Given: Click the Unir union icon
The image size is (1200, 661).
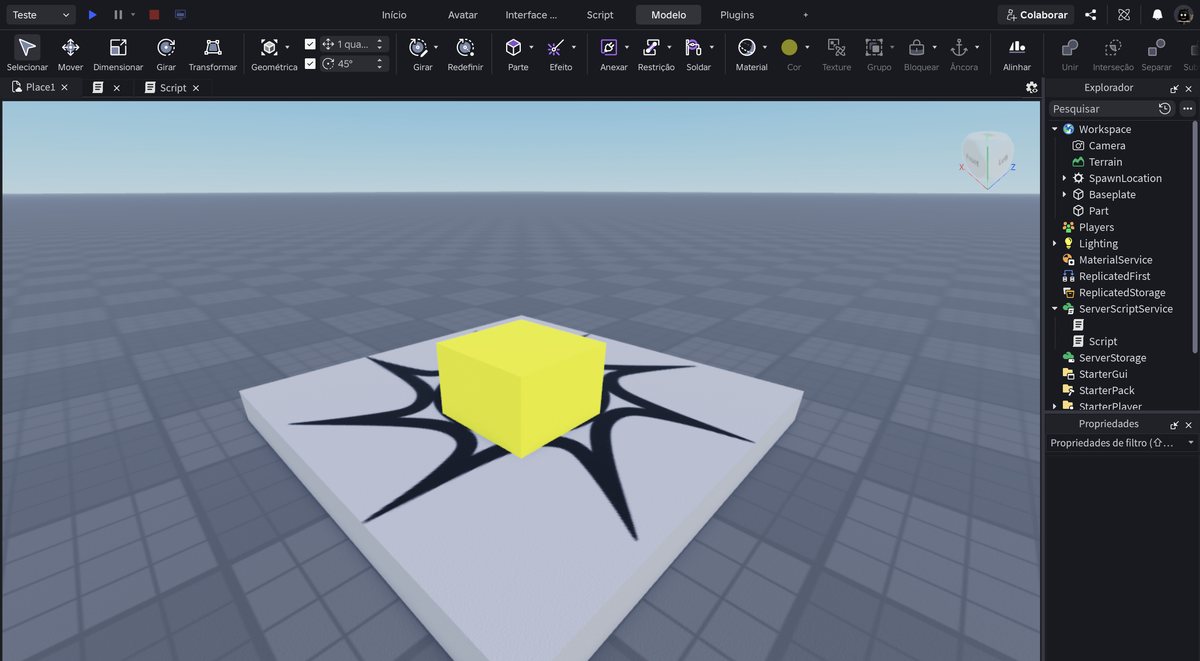Looking at the screenshot, I should pos(1070,47).
